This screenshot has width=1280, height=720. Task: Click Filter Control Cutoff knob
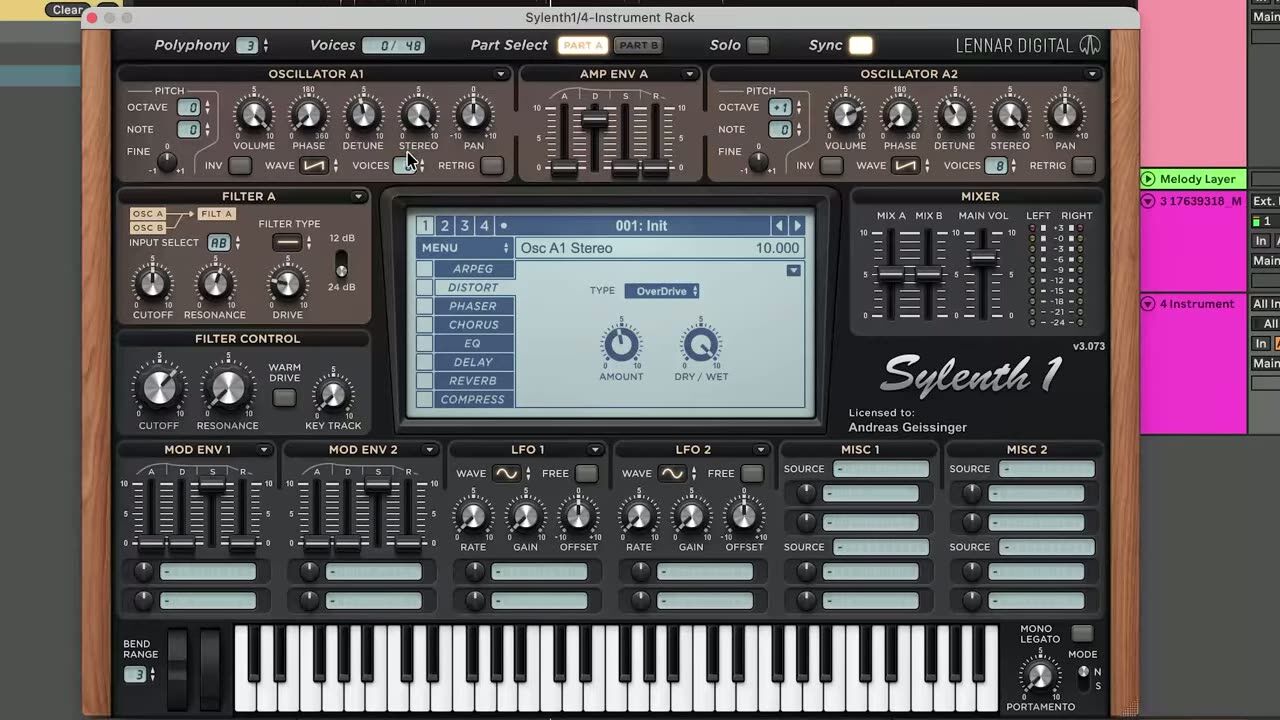tap(159, 389)
